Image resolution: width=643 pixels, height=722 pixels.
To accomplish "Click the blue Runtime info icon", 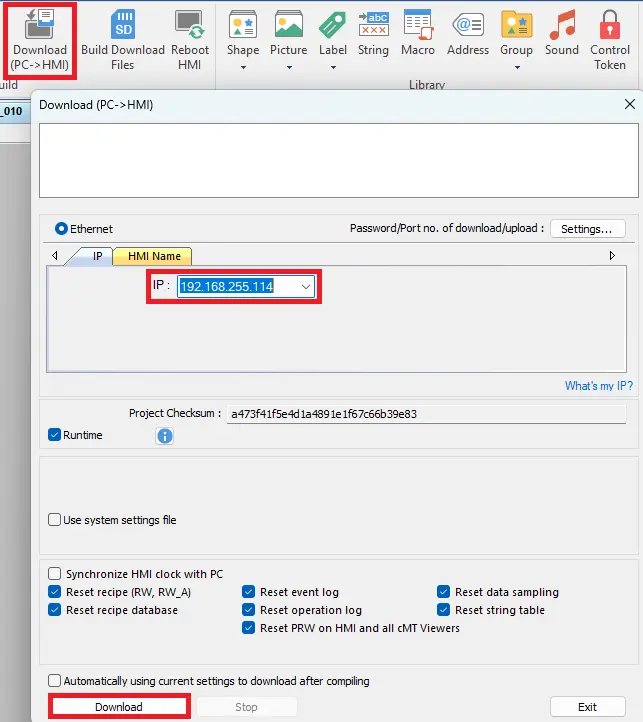I will tap(164, 436).
